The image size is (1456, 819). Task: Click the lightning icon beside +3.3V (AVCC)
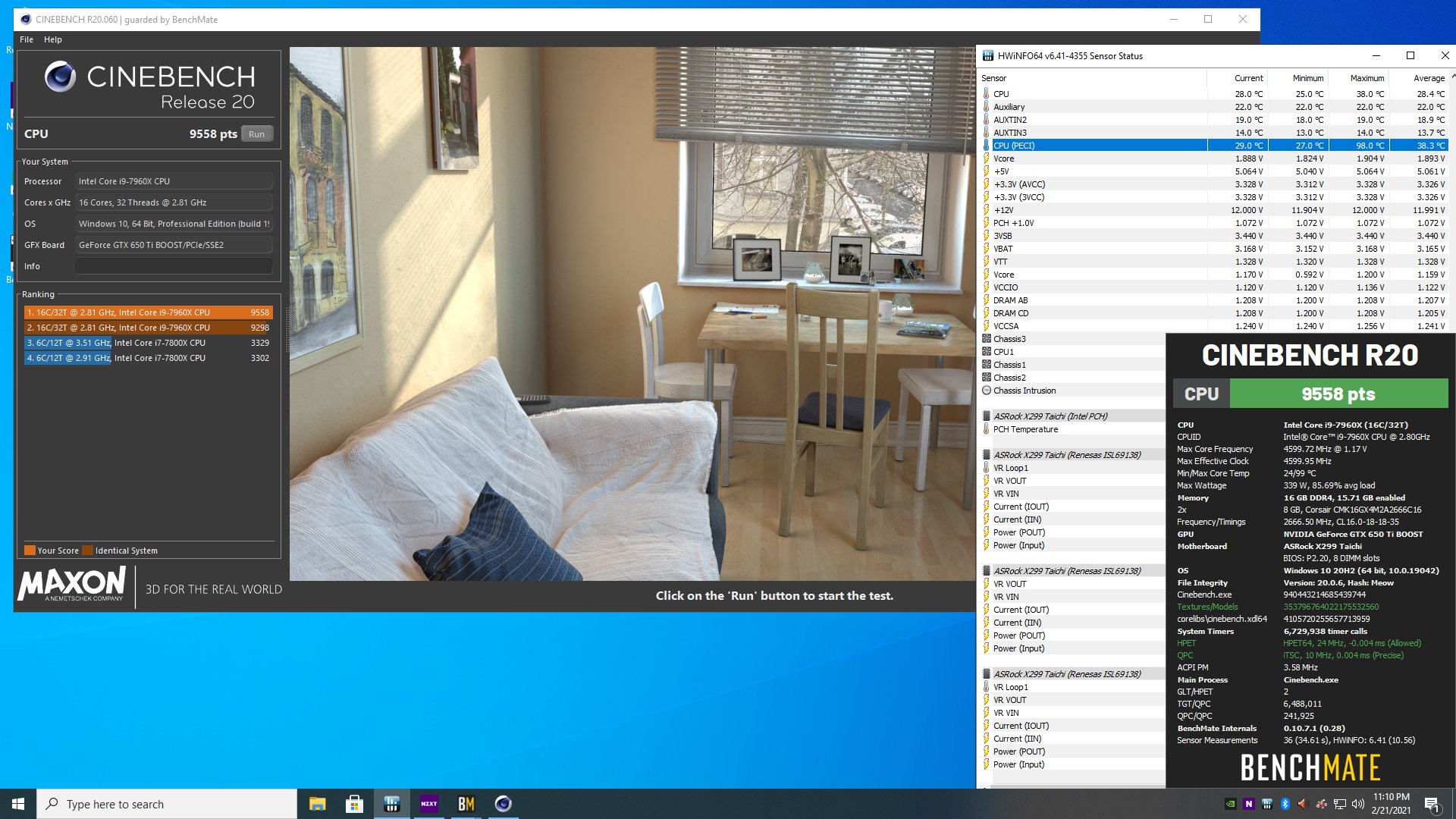986,184
